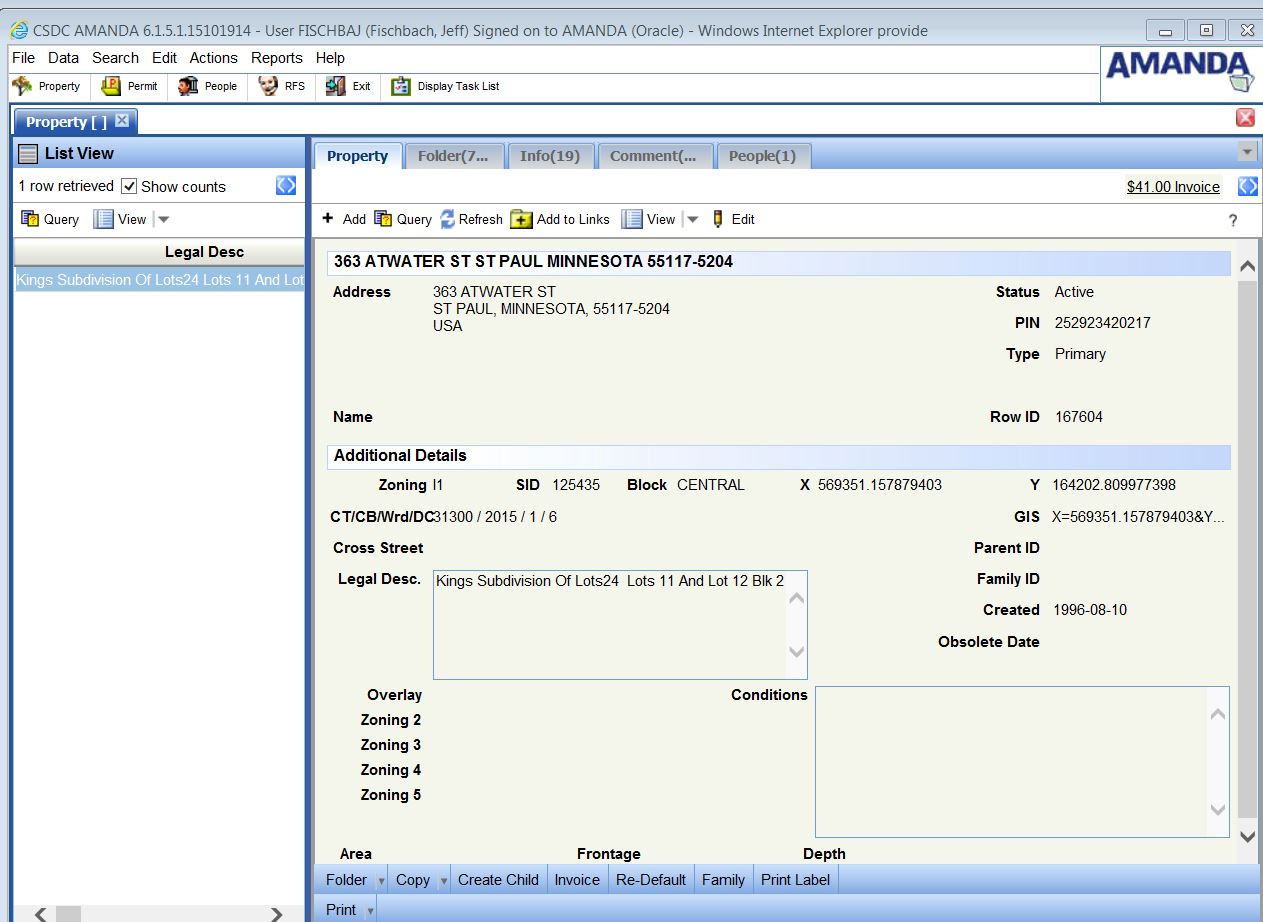Expand the View dropdown in List View

point(164,220)
